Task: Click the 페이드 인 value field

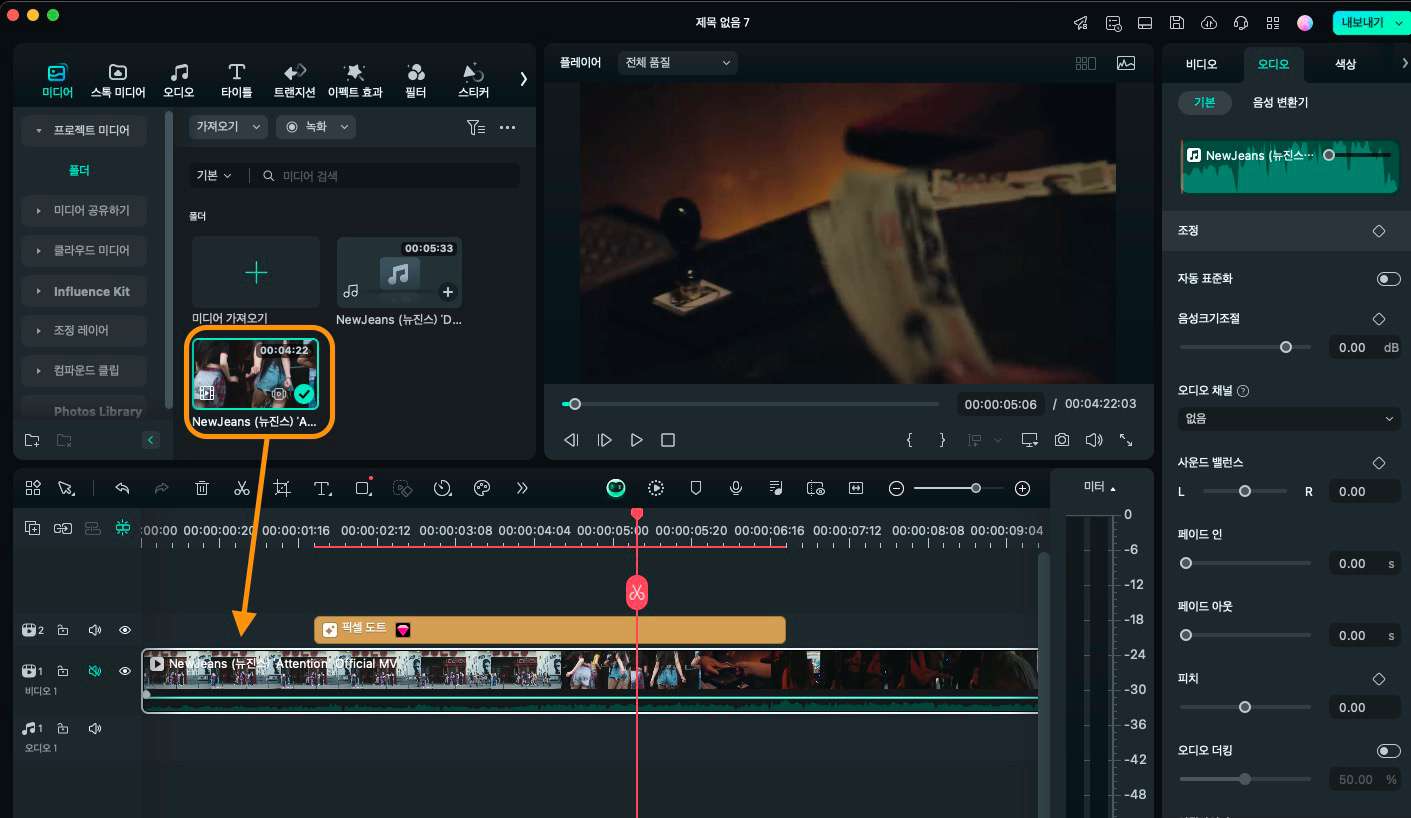Action: tap(1364, 564)
